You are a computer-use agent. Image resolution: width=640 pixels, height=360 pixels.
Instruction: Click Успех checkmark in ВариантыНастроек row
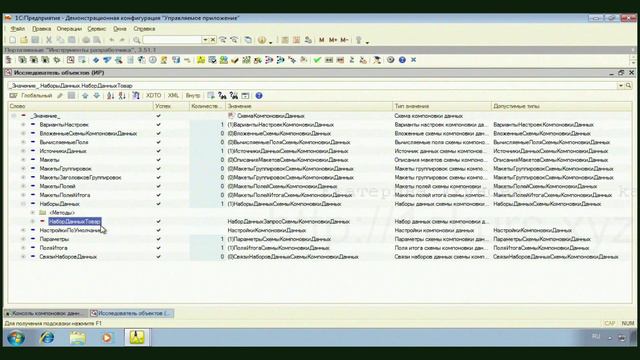point(158,124)
